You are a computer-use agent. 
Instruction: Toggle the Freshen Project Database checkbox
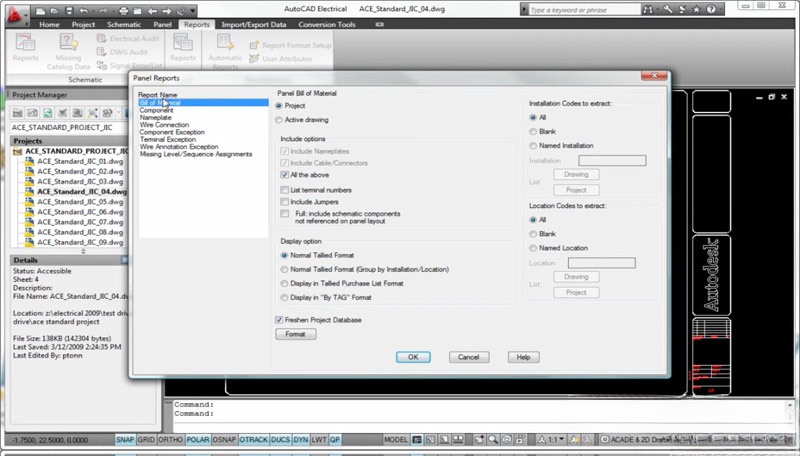pos(279,320)
